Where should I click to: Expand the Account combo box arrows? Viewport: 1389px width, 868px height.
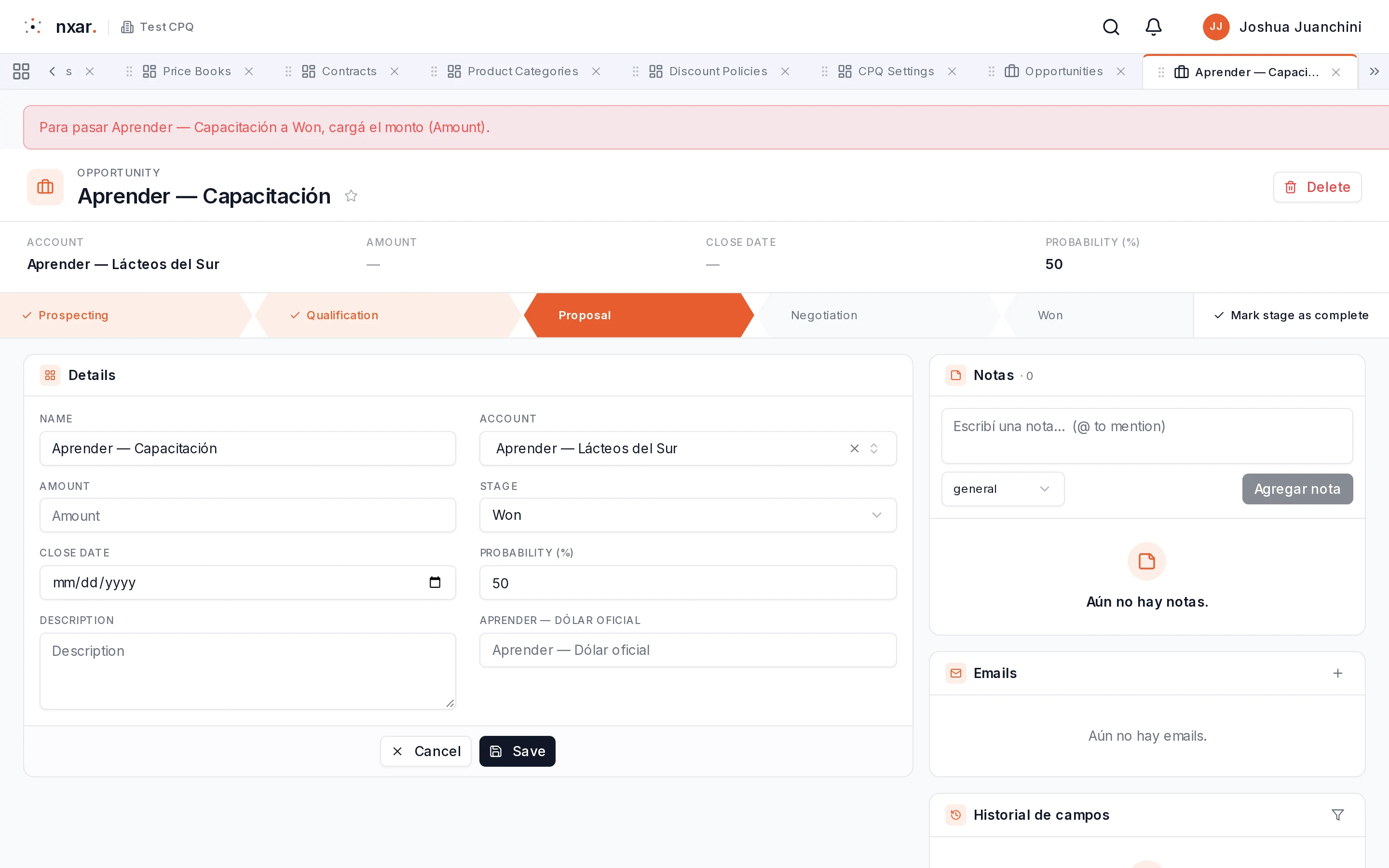point(874,448)
